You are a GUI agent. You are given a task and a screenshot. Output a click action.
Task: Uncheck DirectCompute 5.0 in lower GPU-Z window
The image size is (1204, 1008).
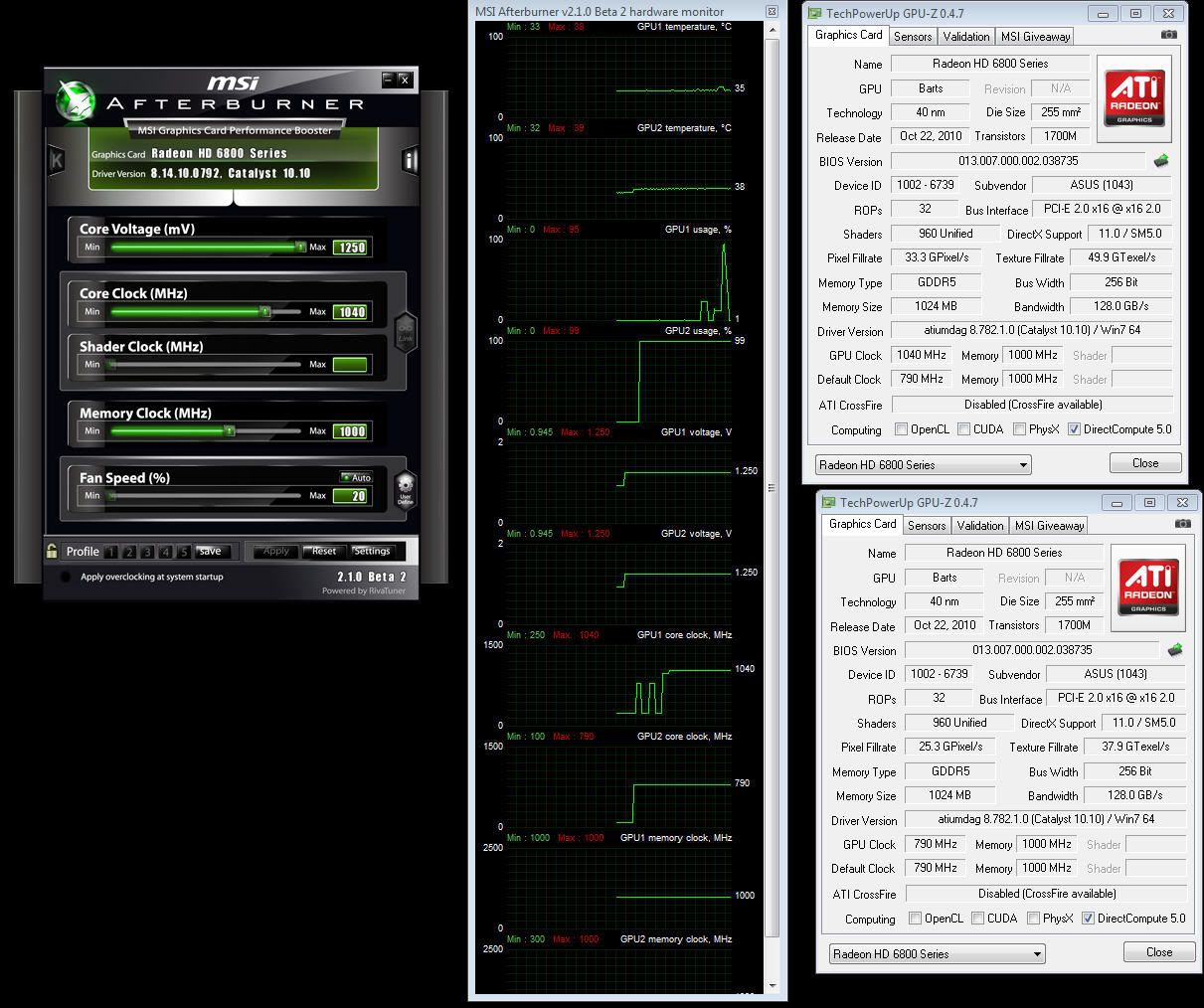[x=1088, y=919]
